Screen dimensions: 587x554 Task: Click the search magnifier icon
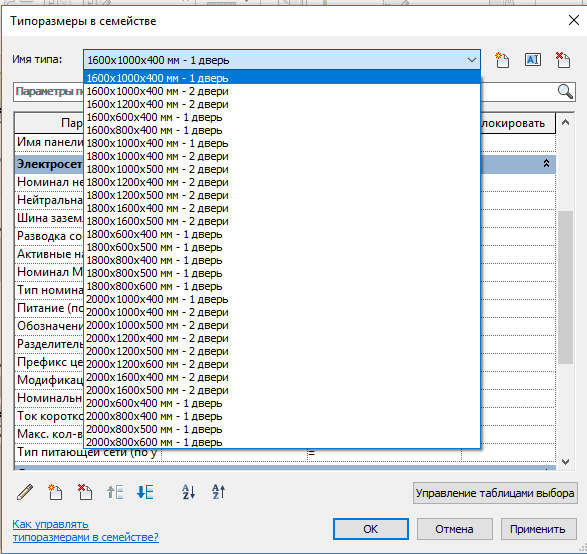565,91
